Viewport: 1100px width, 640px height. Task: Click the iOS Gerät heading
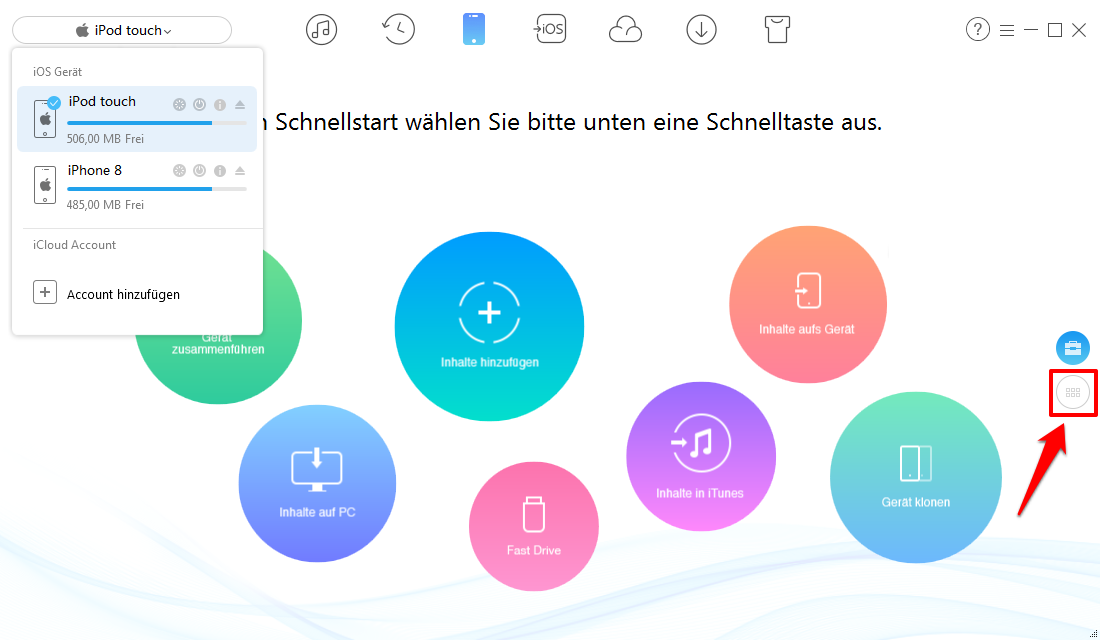click(x=58, y=72)
